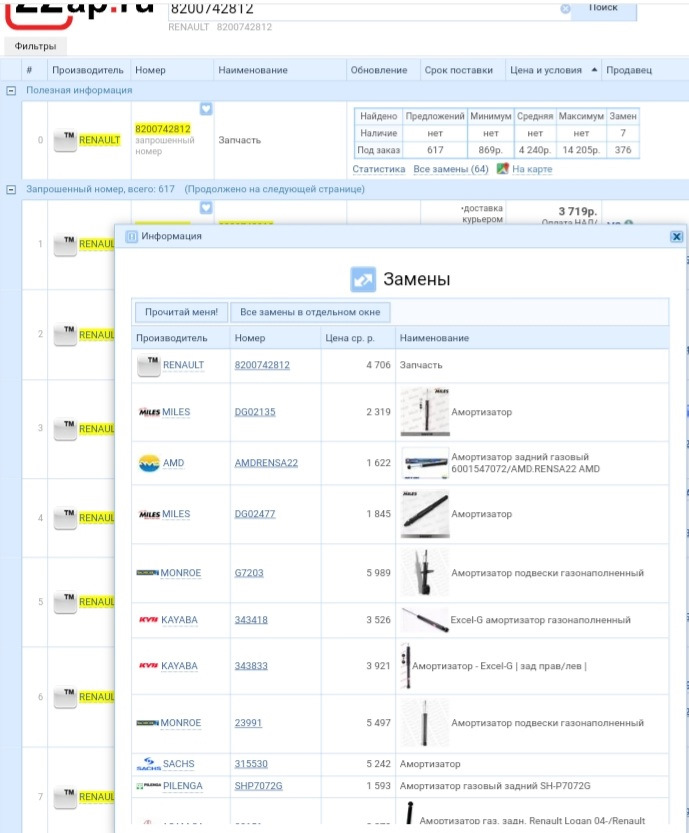
Task: Open the KAYABA 343418 product thumbnail
Action: (425, 620)
